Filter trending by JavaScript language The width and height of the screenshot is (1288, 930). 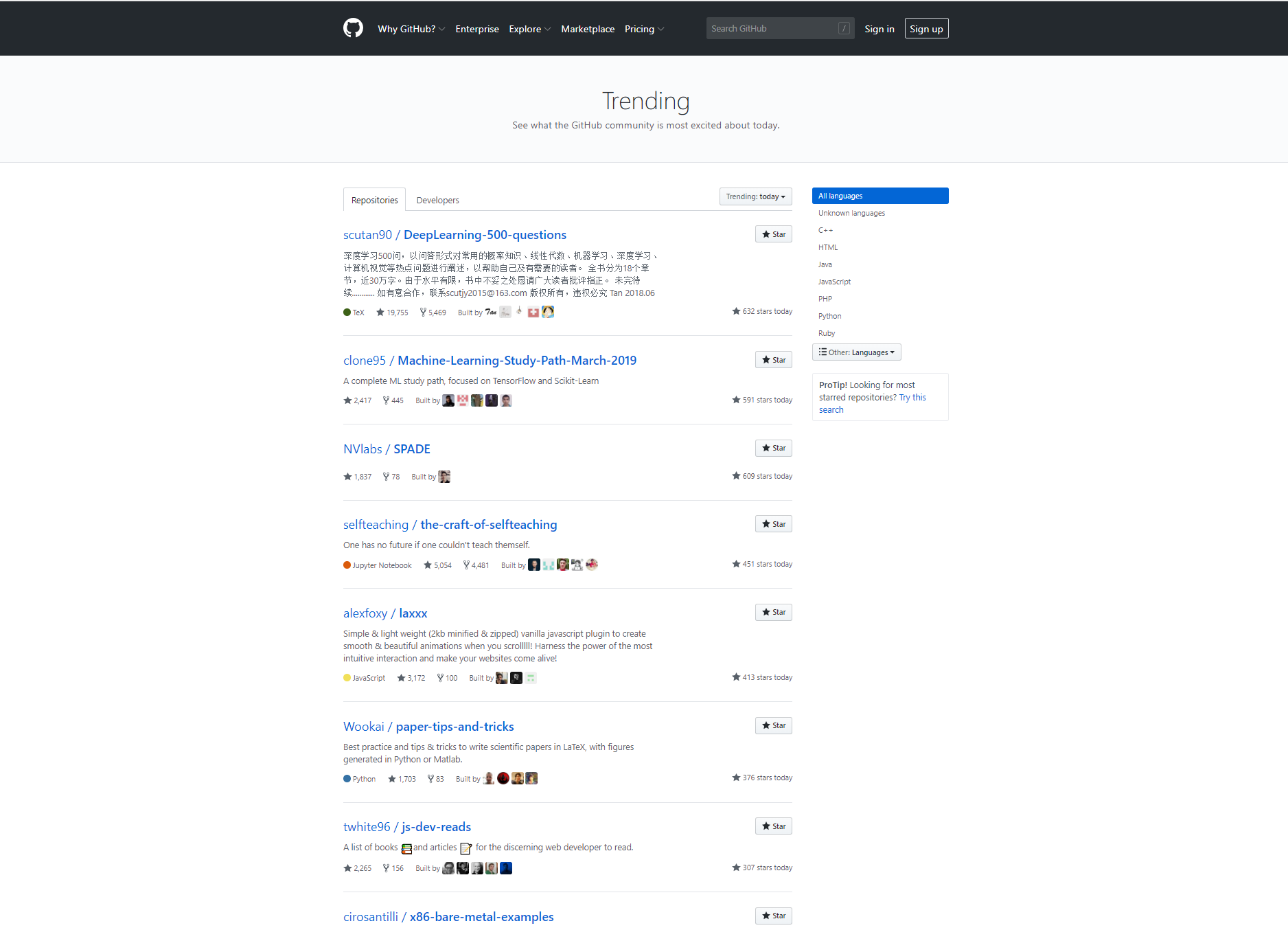tap(880, 282)
